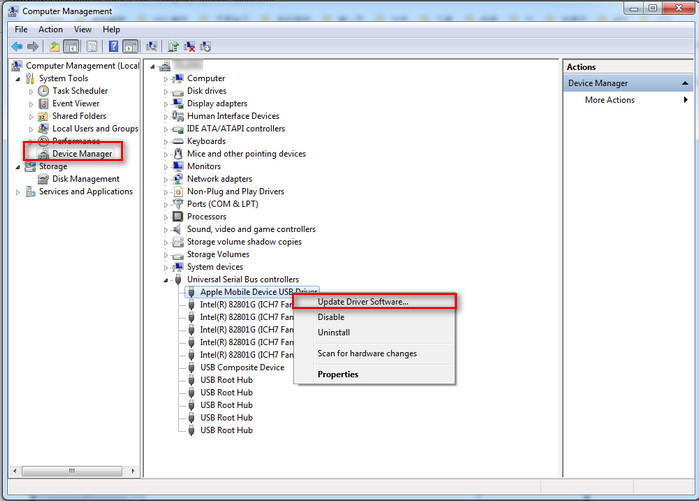Select Device Manager in the left tree
The height and width of the screenshot is (501, 699).
point(82,154)
